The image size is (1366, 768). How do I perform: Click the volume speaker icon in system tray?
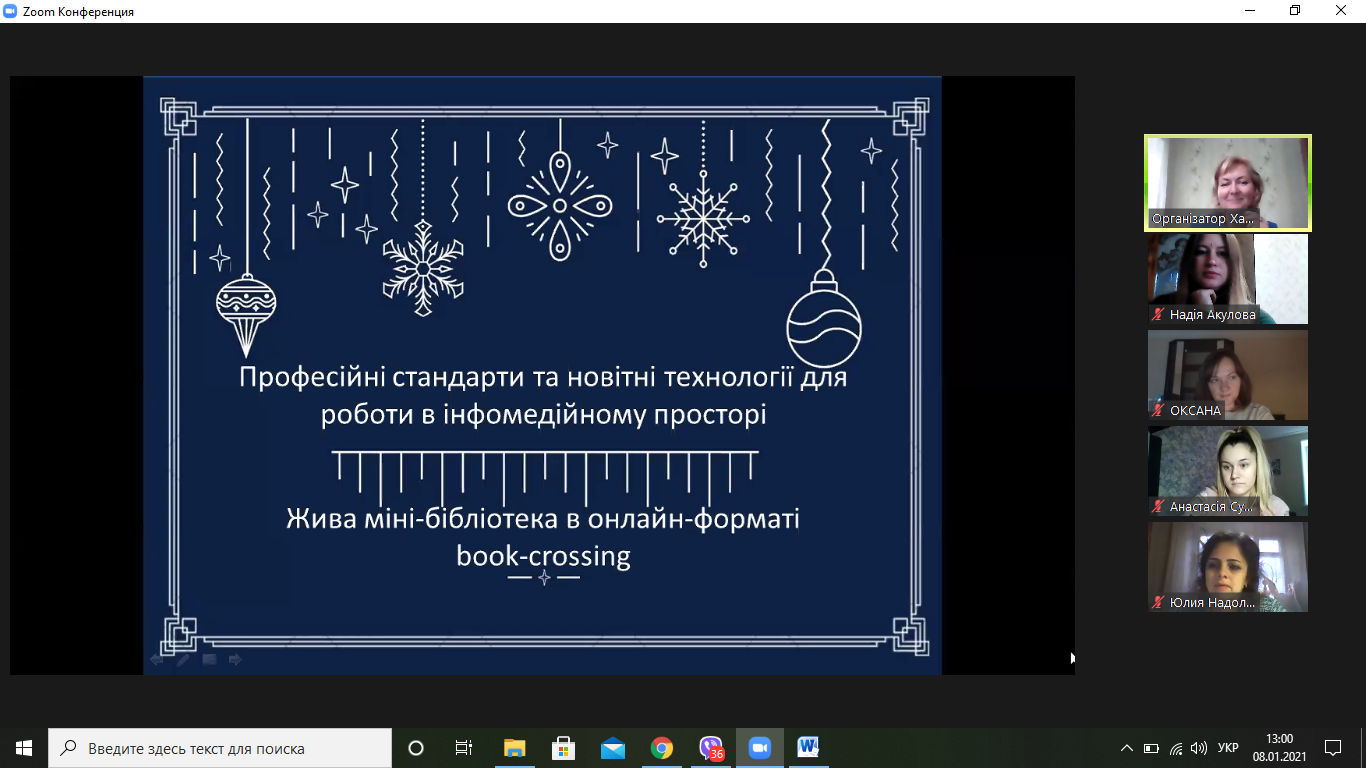[1198, 748]
